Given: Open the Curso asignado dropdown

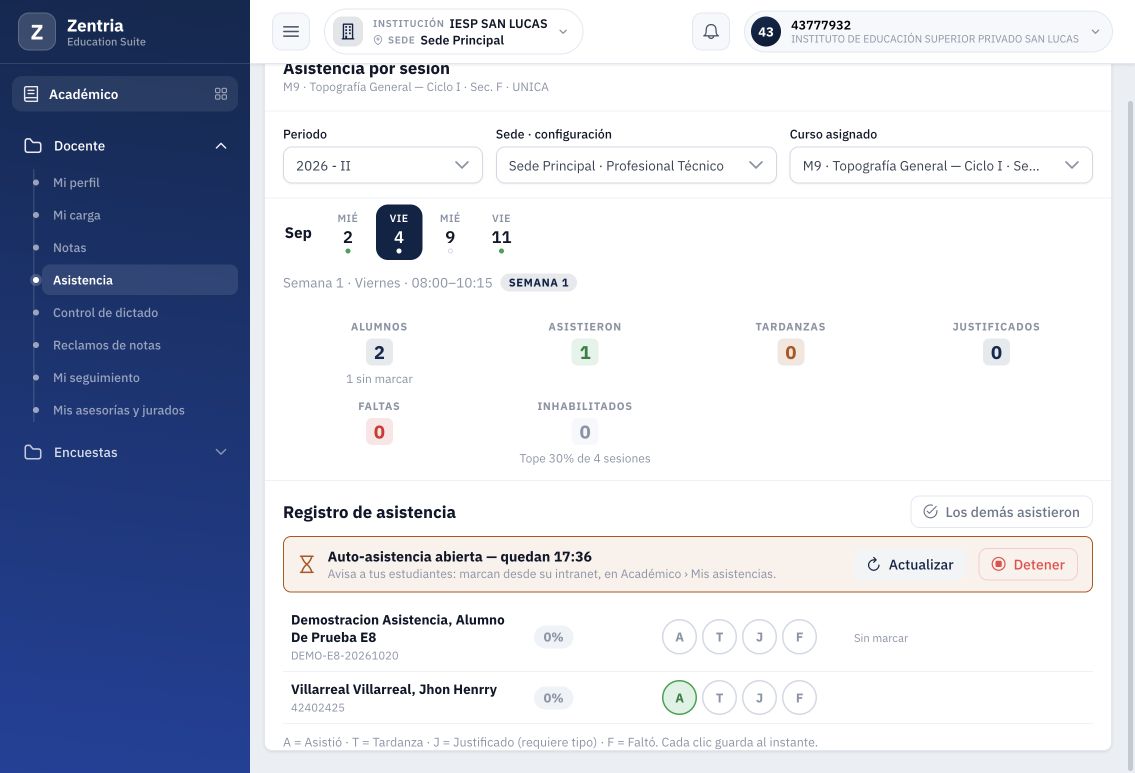Looking at the screenshot, I should 940,165.
